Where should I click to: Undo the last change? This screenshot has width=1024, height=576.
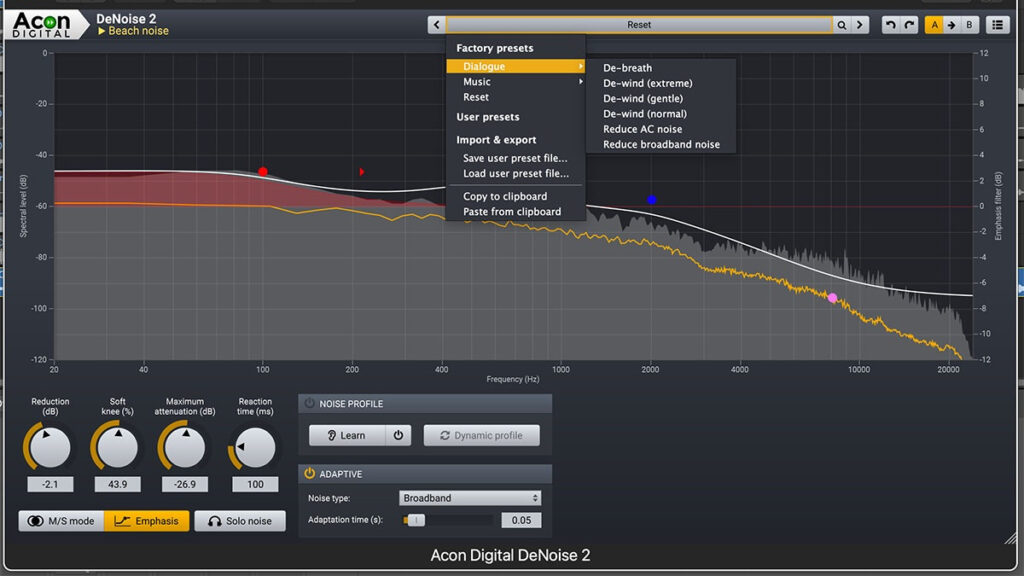(x=890, y=25)
